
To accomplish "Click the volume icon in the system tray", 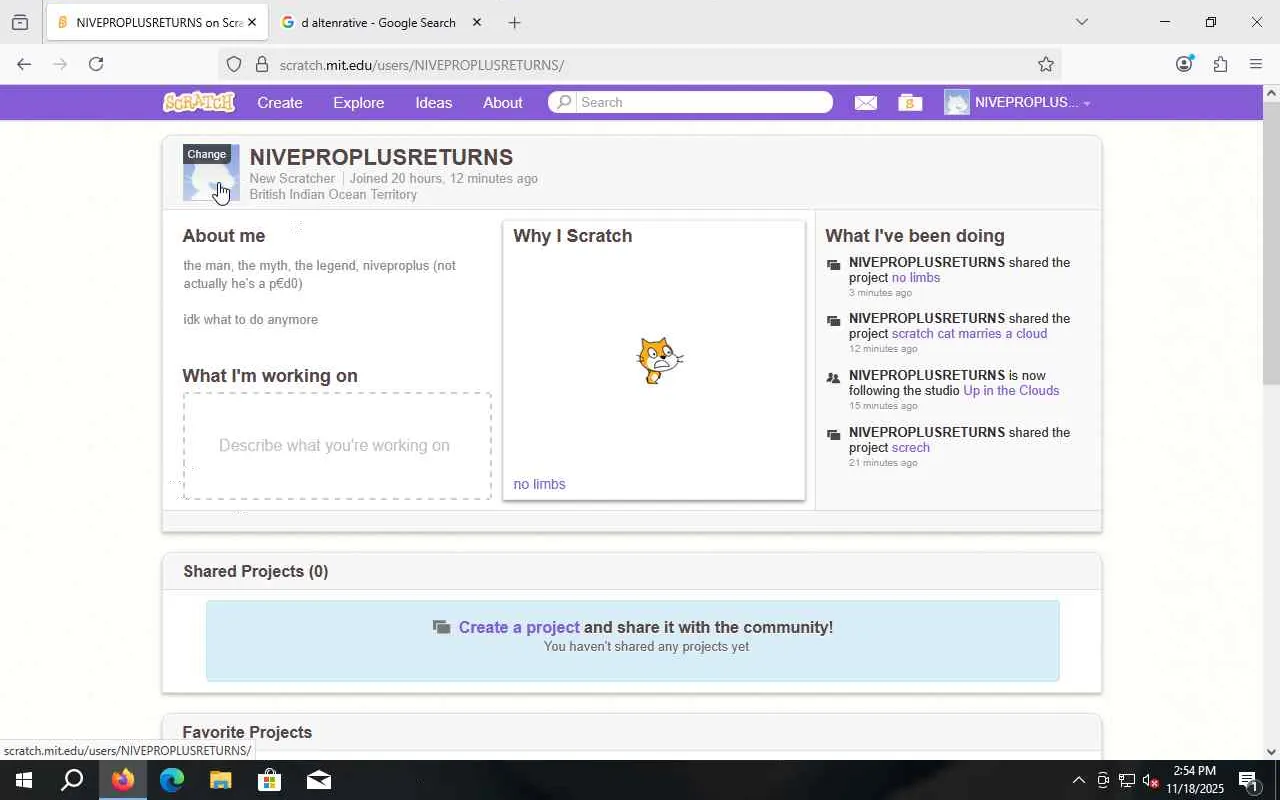I will [1151, 780].
